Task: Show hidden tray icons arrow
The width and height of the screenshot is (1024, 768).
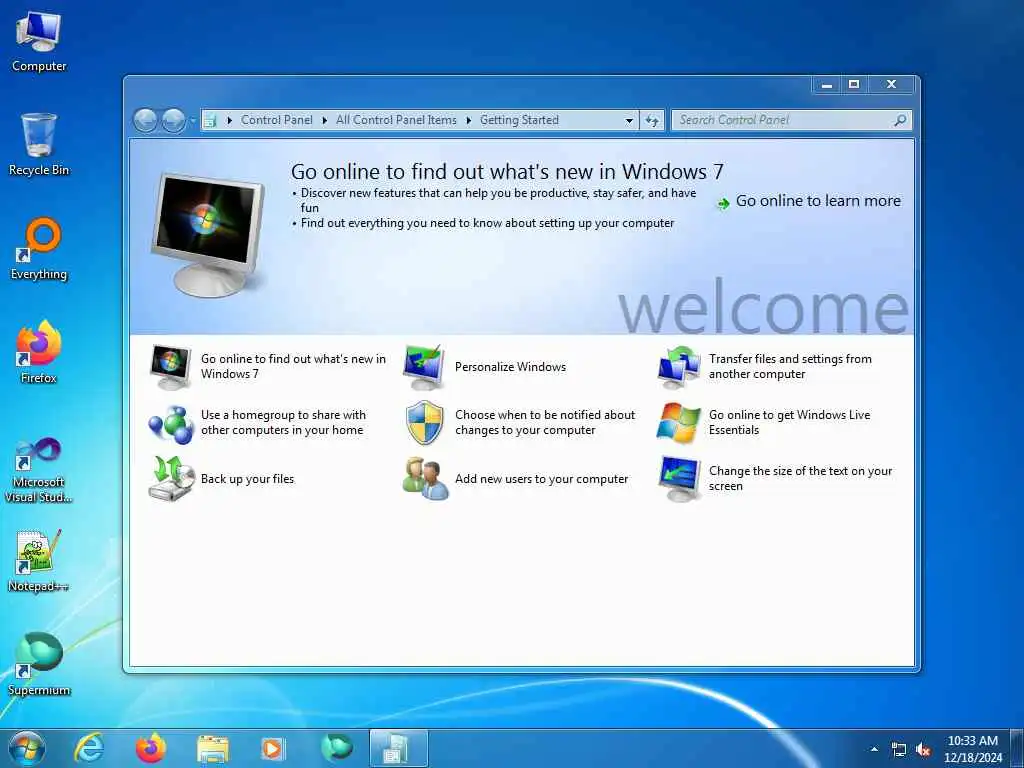Action: 874,749
